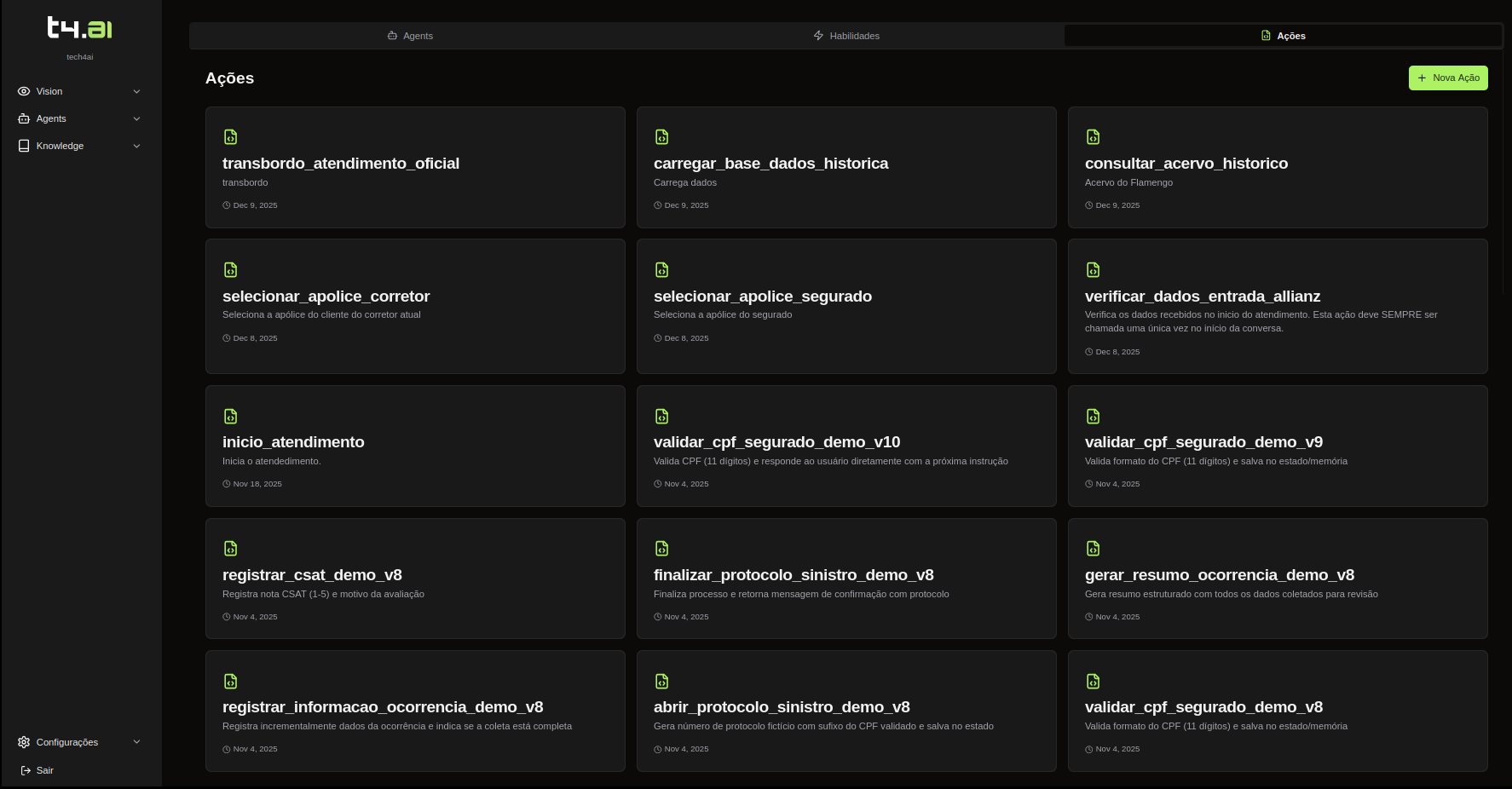Switch to the Habilidades tab

pos(846,36)
